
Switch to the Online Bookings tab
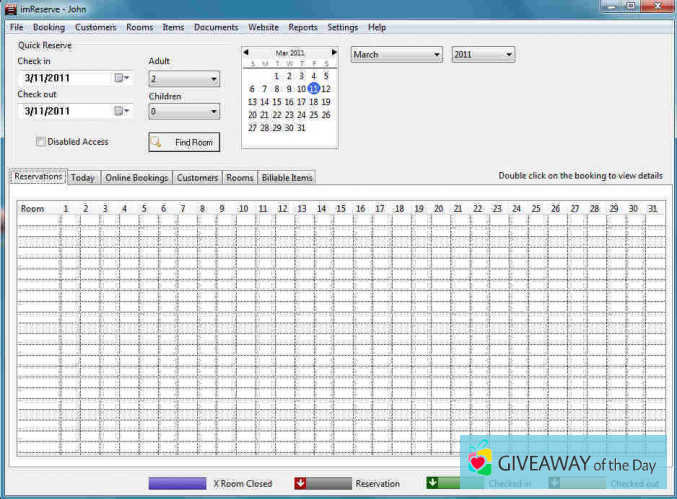(x=135, y=178)
